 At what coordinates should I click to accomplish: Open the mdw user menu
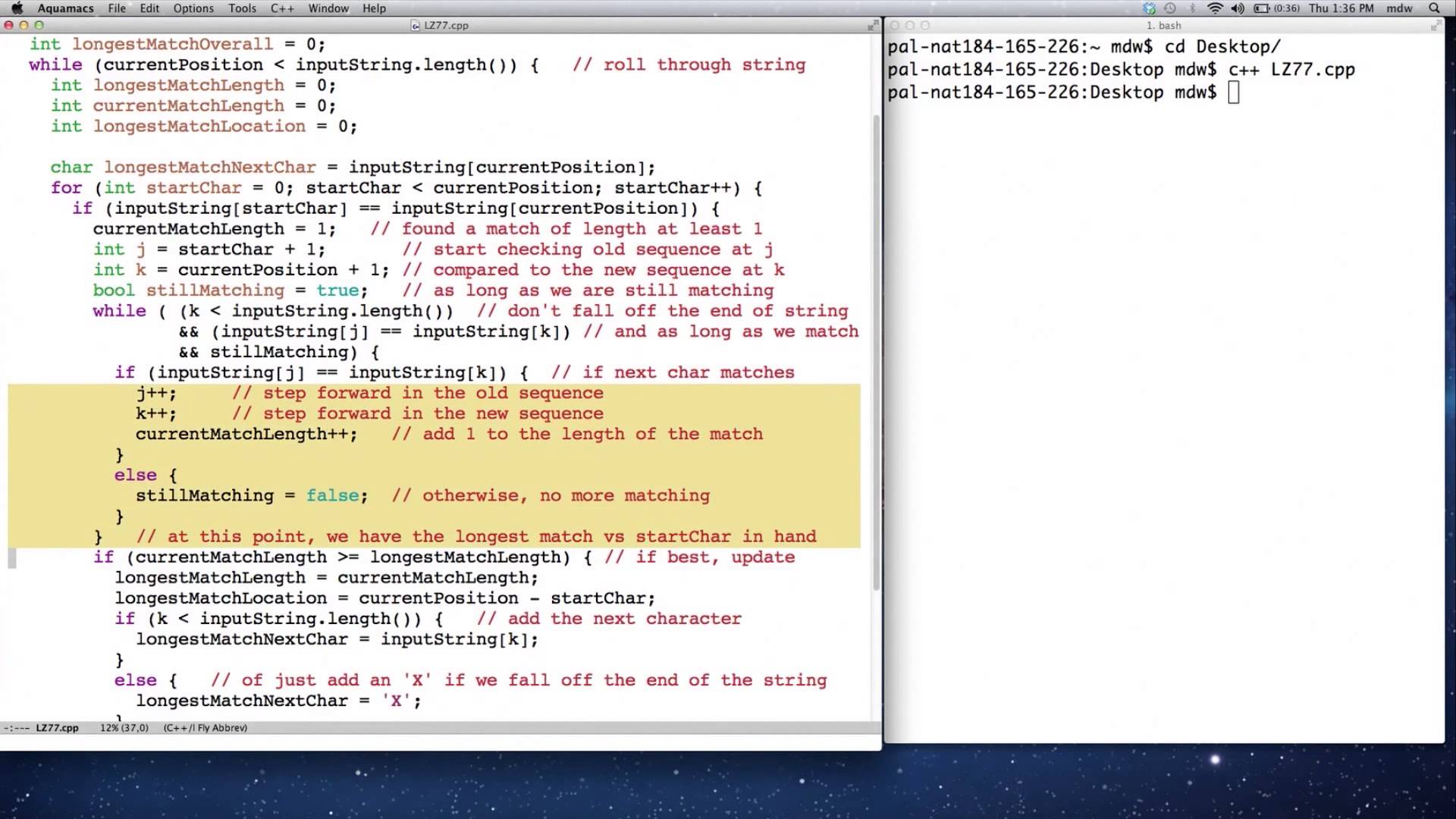click(x=1399, y=8)
